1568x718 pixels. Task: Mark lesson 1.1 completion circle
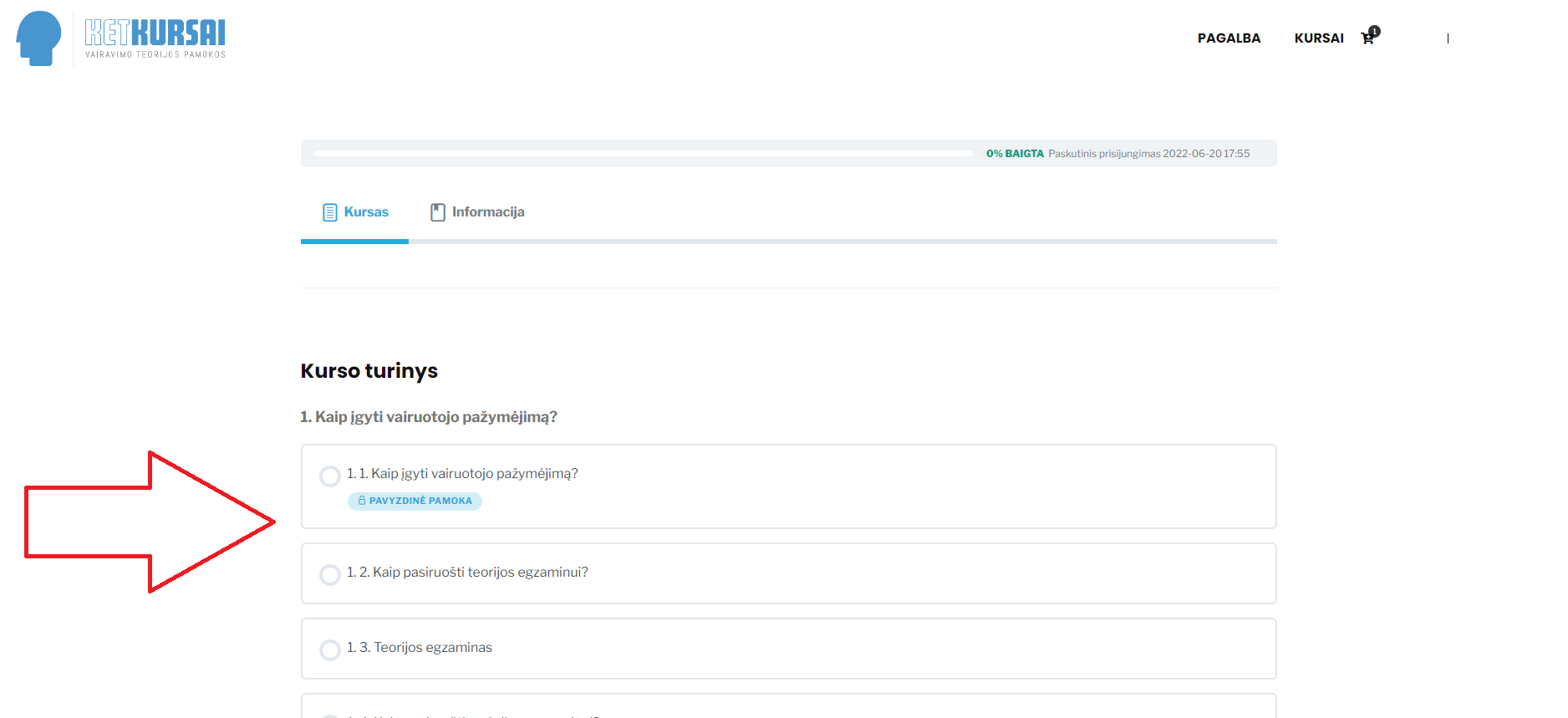tap(330, 476)
